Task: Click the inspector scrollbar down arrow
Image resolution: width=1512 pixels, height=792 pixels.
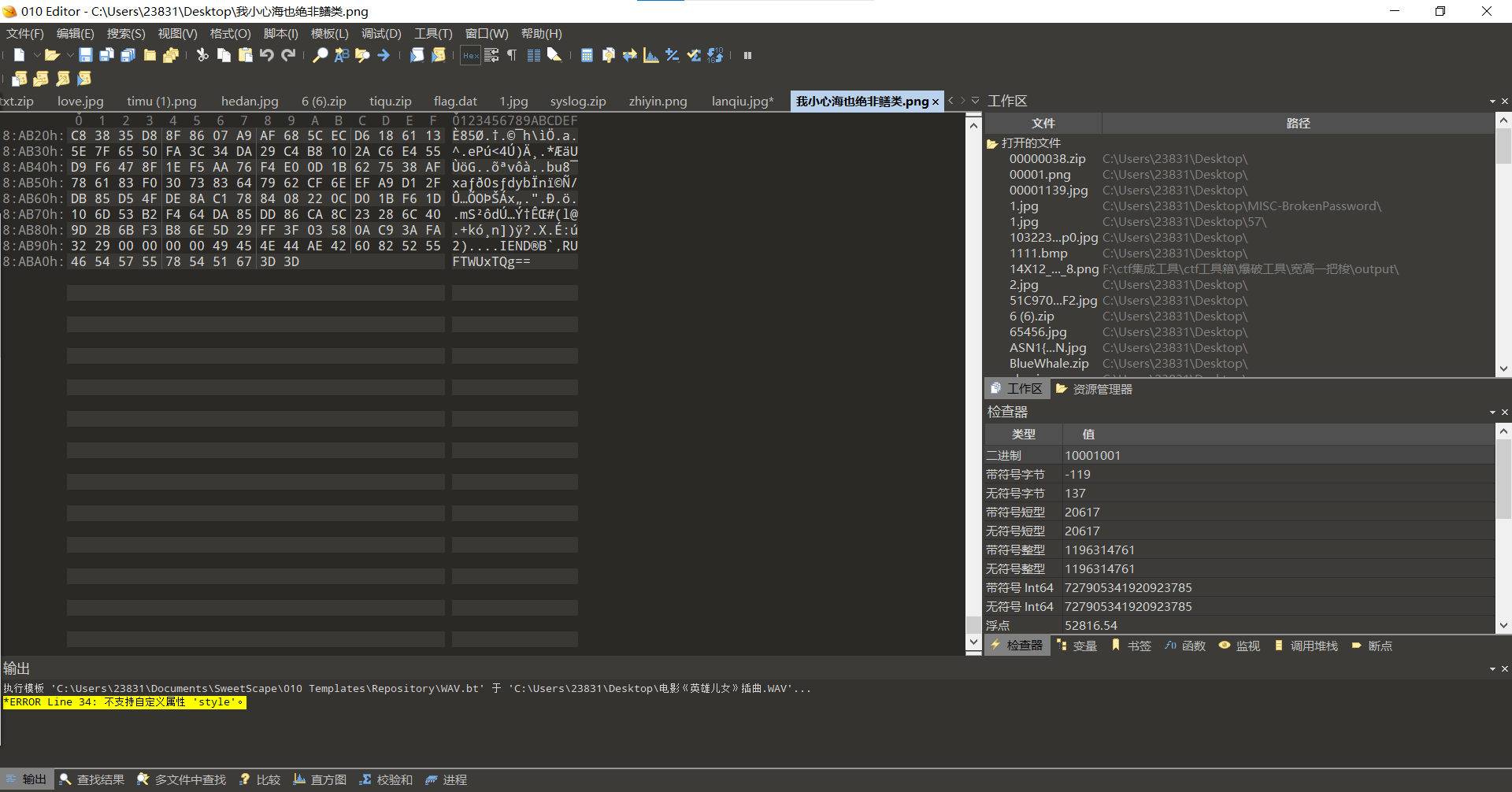Action: click(1503, 626)
